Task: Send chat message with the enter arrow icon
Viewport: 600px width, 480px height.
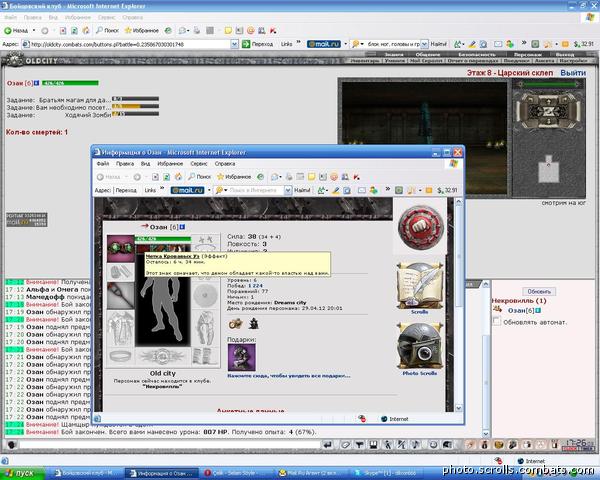Action: tap(328, 445)
